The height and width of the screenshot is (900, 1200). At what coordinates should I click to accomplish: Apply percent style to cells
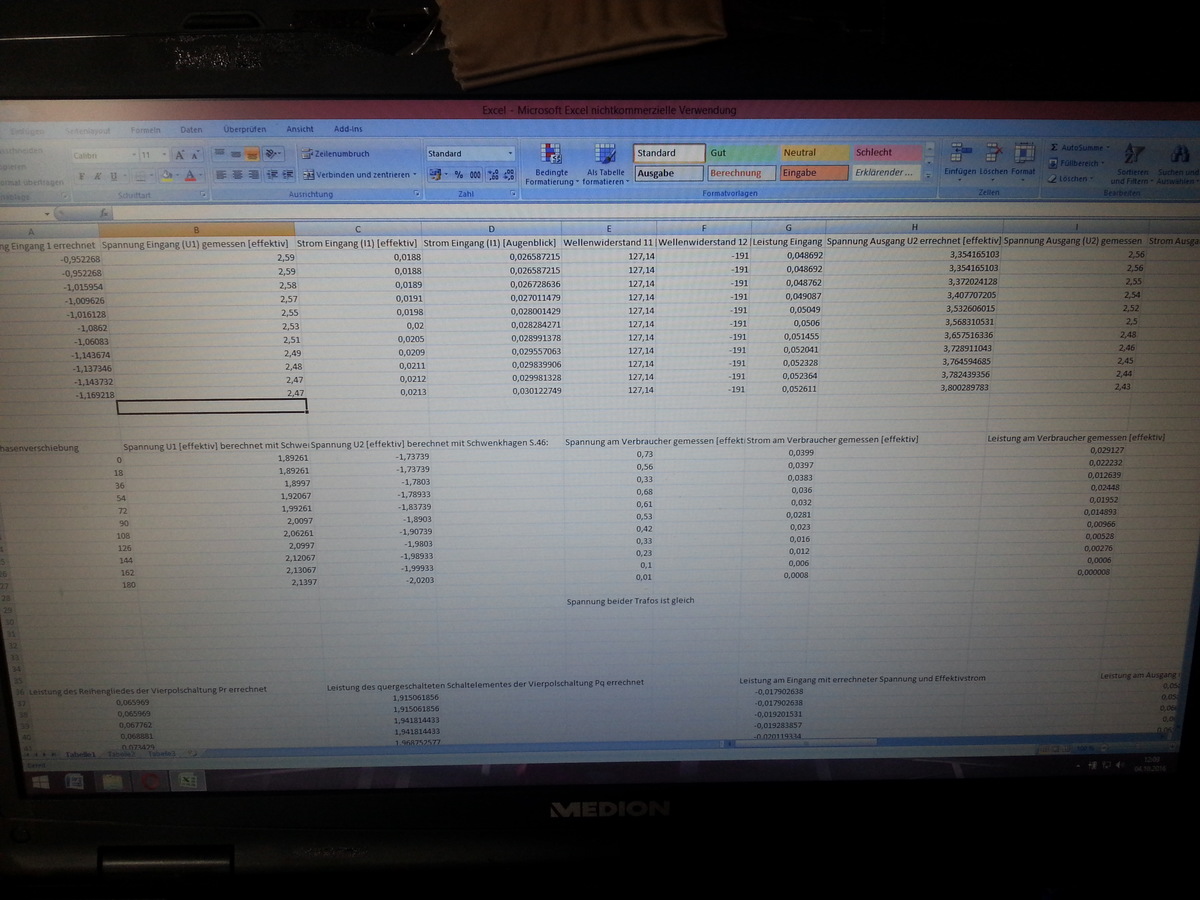point(458,175)
